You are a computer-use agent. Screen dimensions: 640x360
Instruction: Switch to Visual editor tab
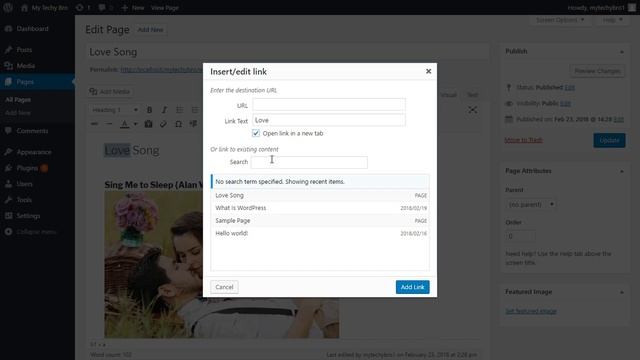point(448,95)
